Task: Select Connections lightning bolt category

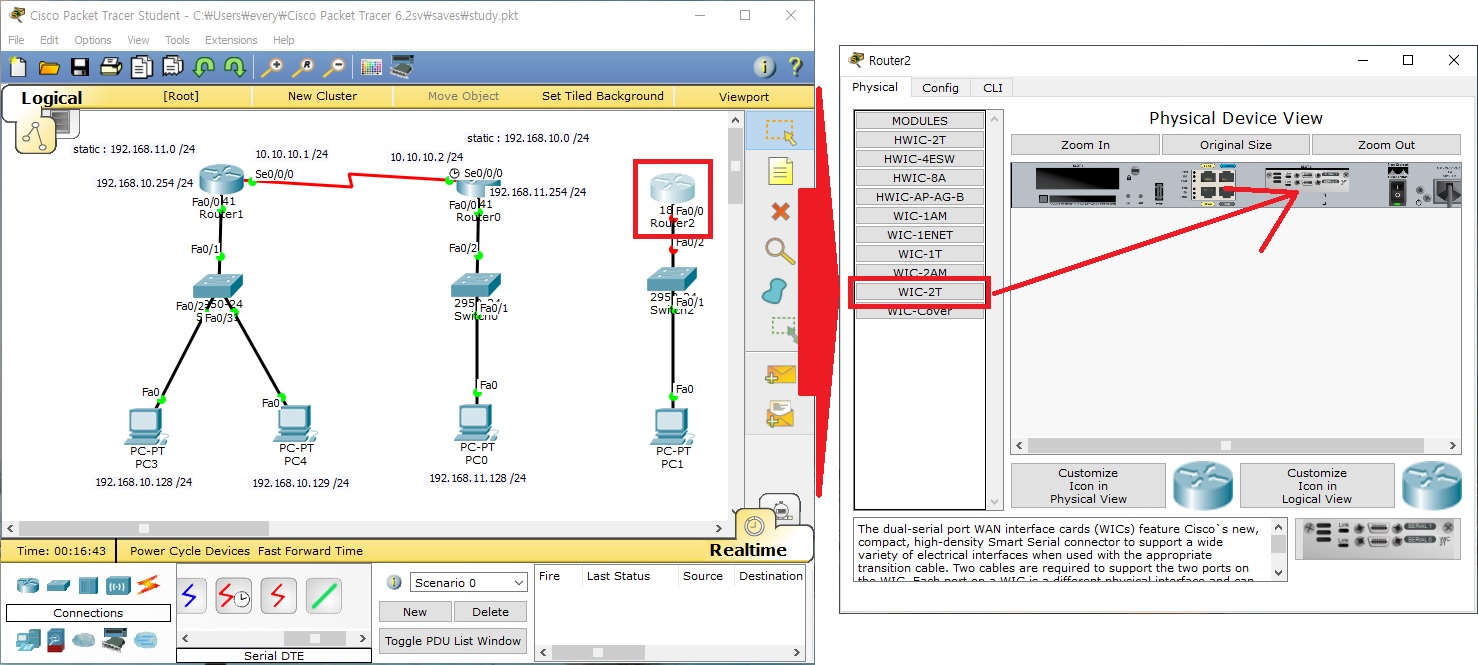Action: tap(148, 584)
